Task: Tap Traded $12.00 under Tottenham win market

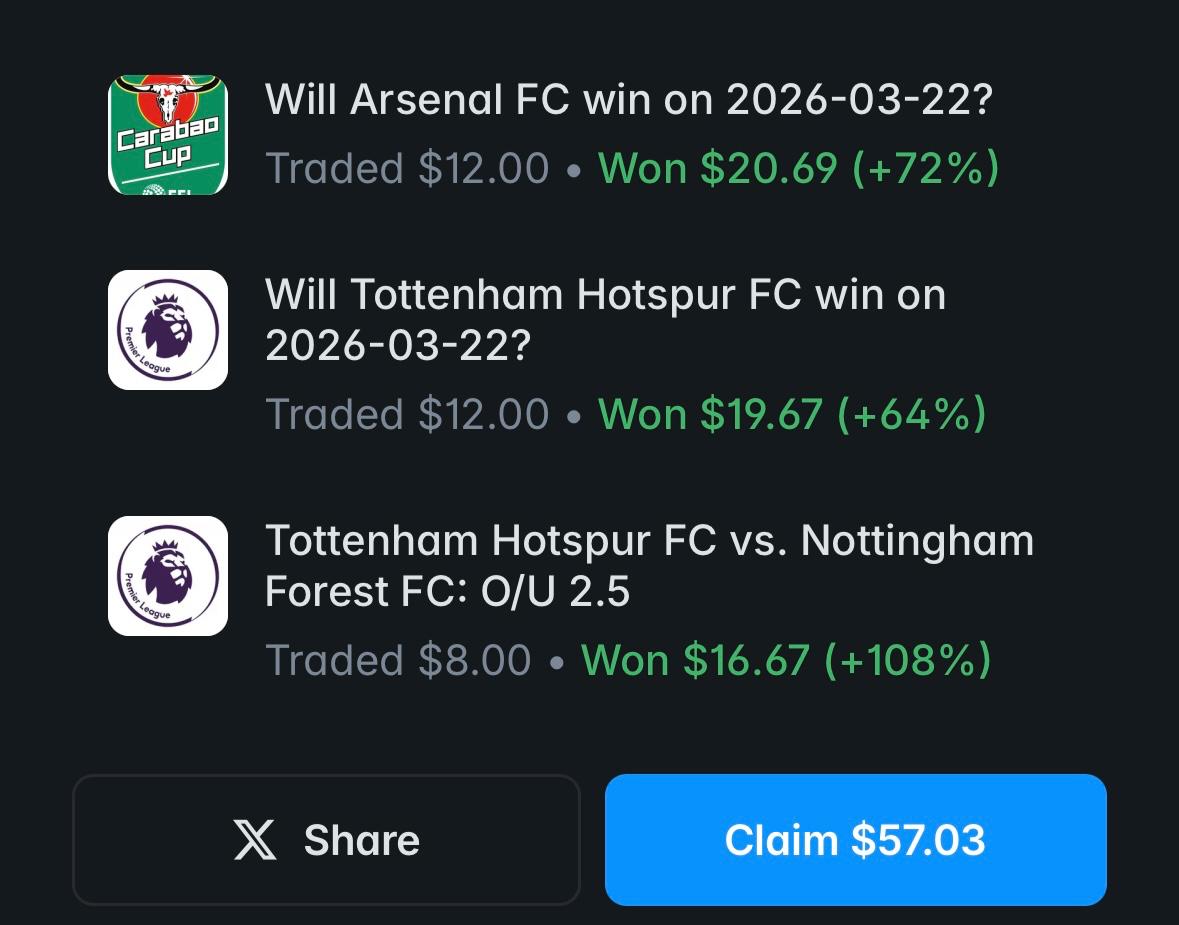Action: click(x=407, y=414)
